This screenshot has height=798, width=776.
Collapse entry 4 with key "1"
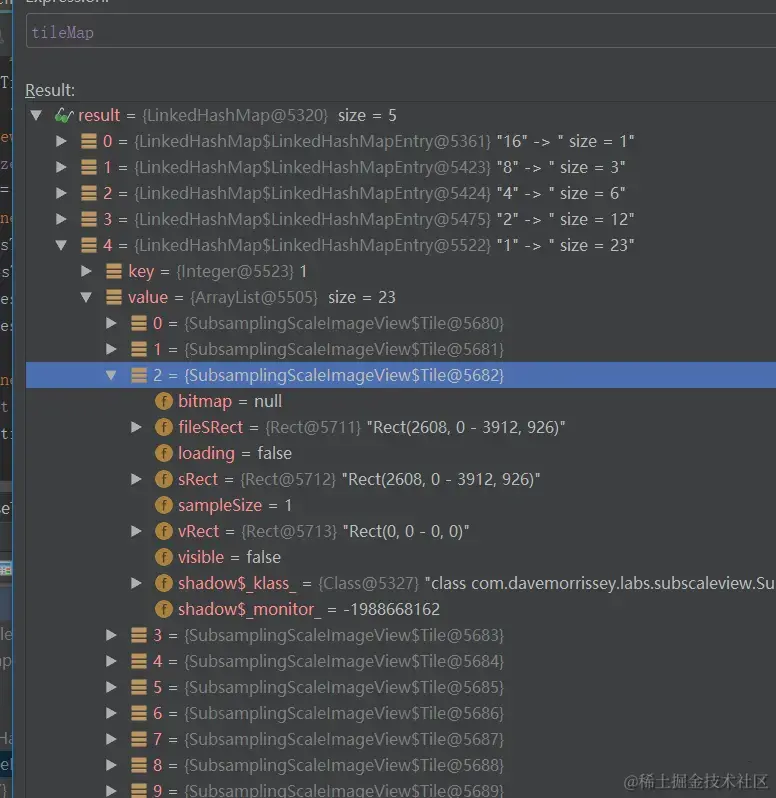(x=61, y=245)
